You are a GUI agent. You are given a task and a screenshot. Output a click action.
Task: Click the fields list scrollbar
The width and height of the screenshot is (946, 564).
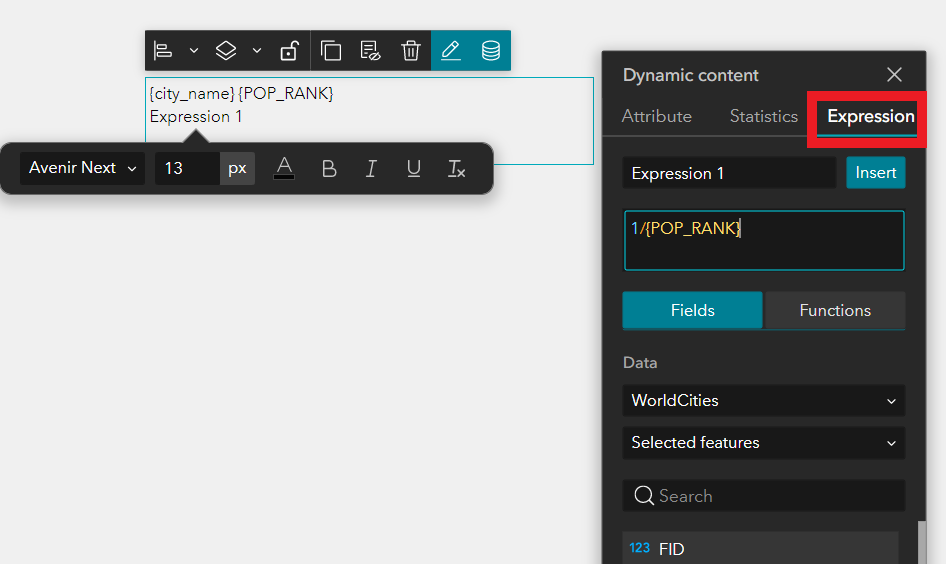pos(921,542)
